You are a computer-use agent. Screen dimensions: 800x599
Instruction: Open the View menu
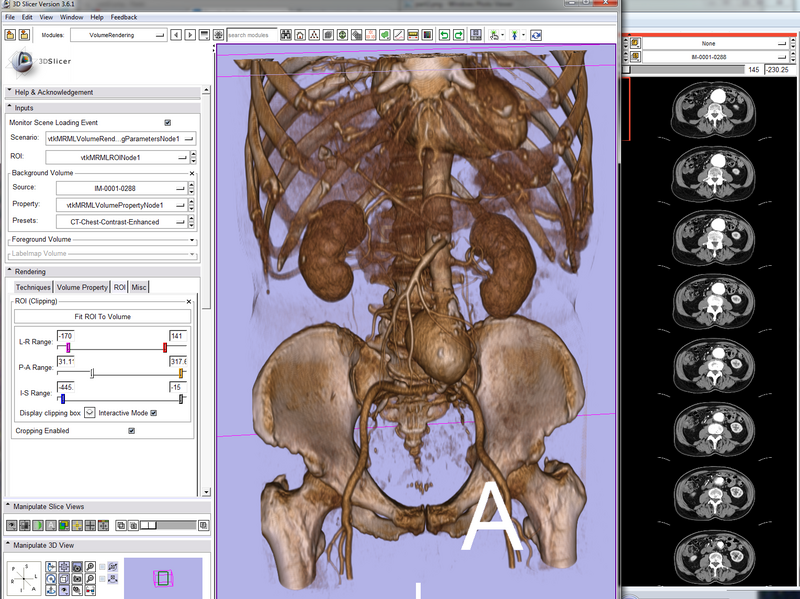pos(43,16)
